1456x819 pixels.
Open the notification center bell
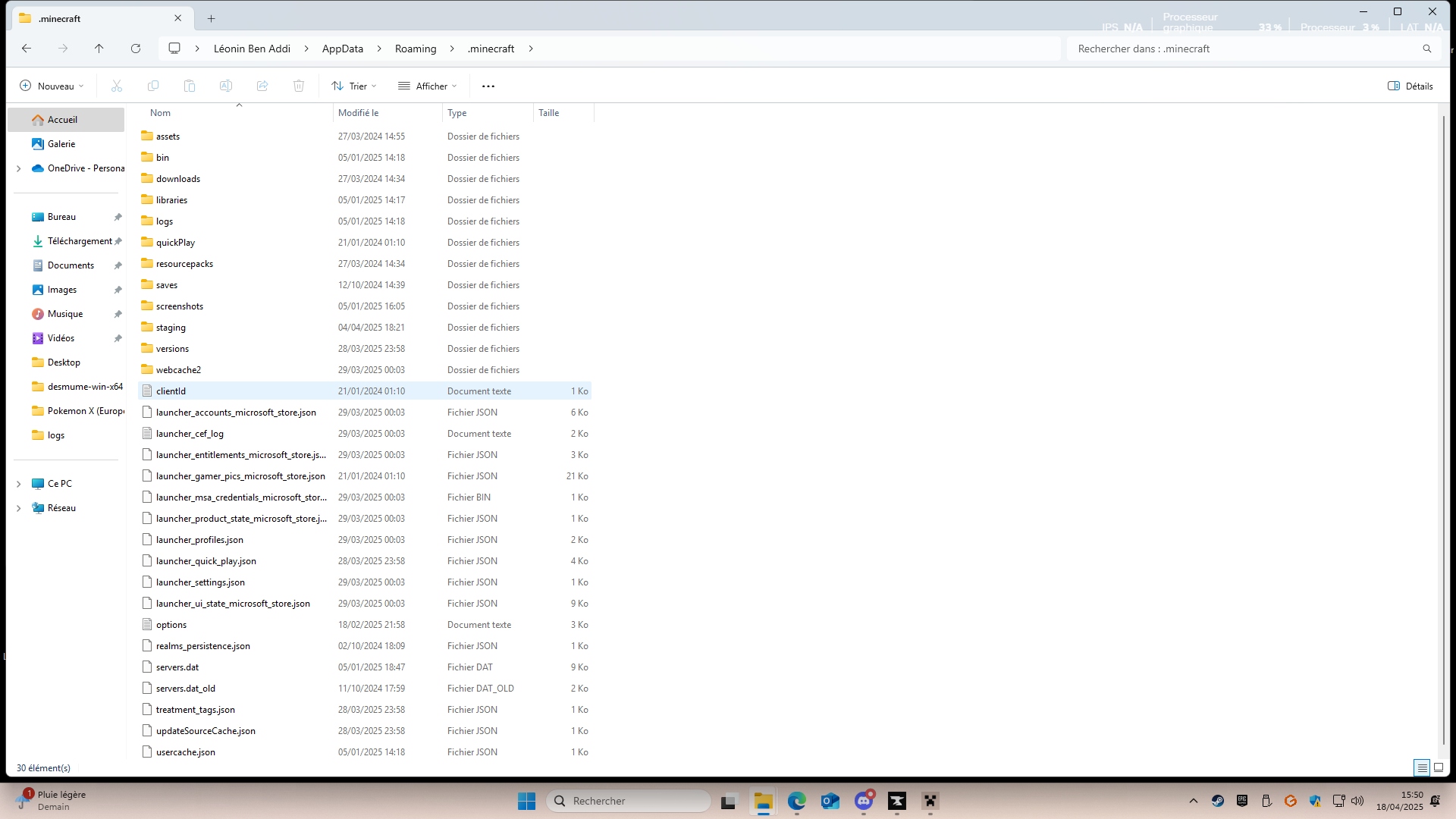pyautogui.click(x=1436, y=801)
